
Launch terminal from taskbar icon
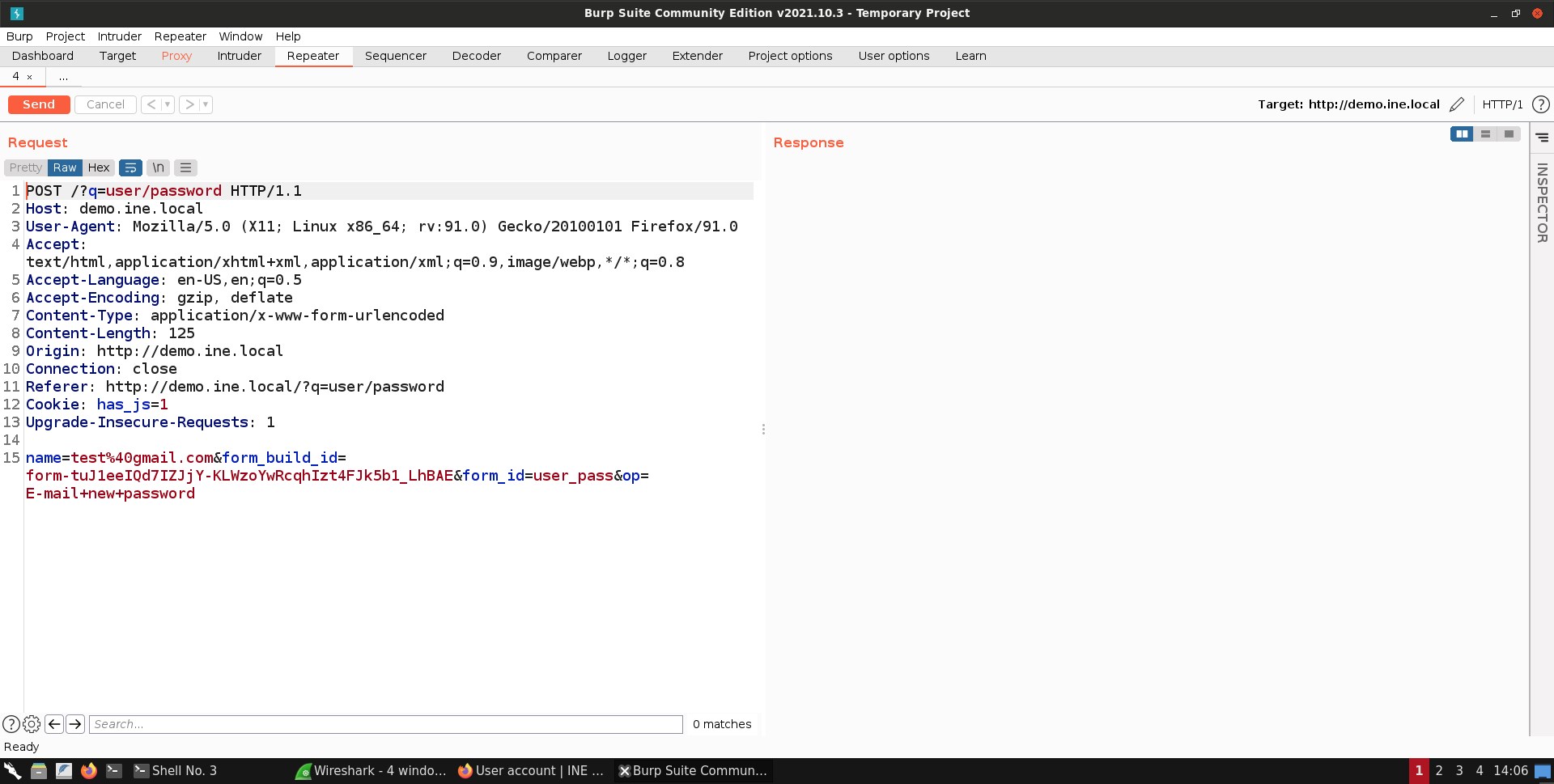point(114,771)
